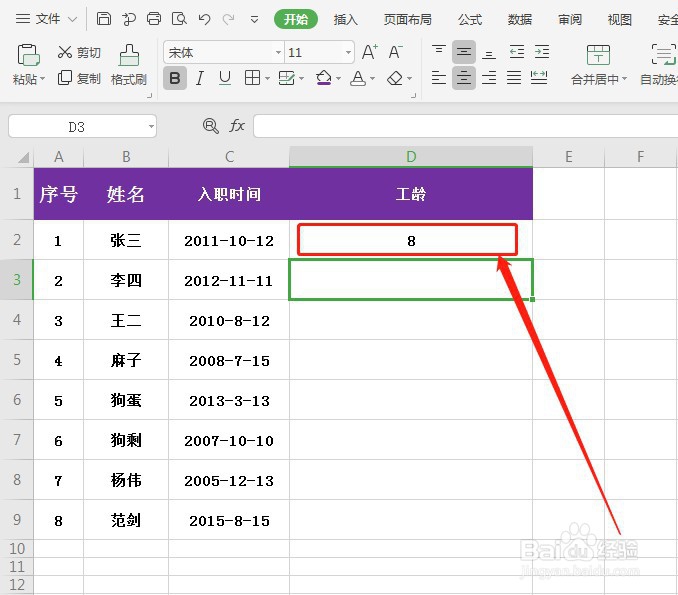Increase indent icon

(541, 52)
